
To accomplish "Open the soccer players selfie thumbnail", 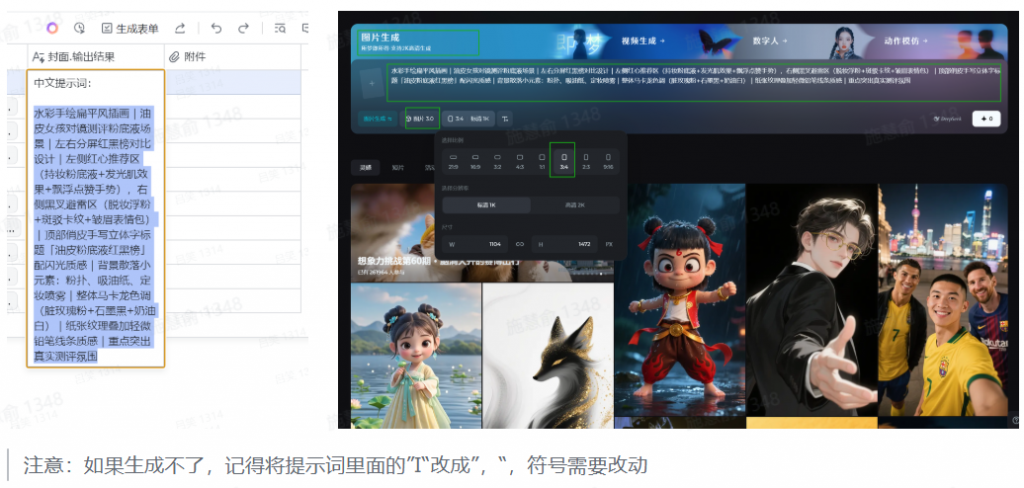I will (943, 300).
